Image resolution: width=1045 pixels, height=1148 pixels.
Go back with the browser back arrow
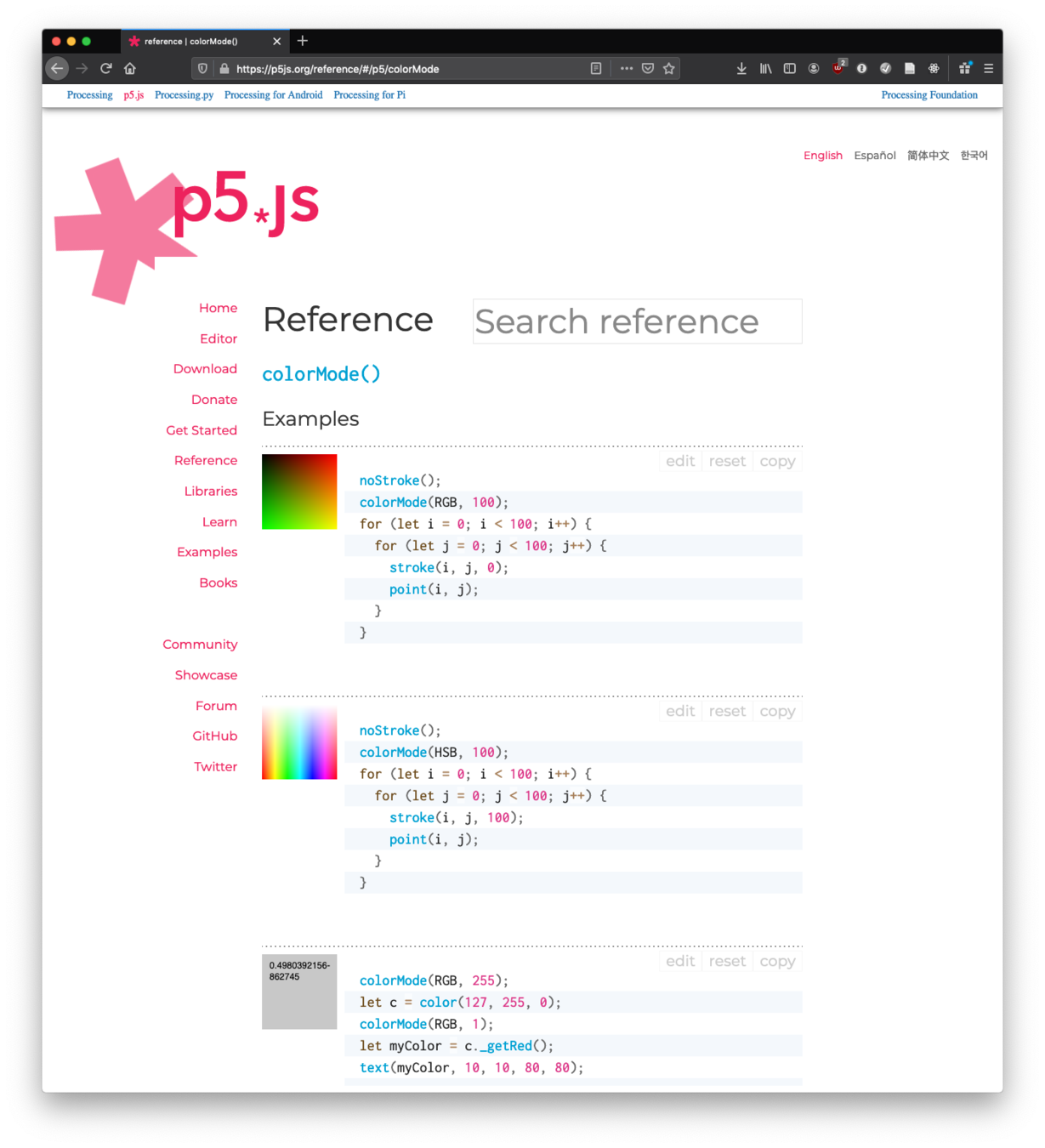coord(57,69)
